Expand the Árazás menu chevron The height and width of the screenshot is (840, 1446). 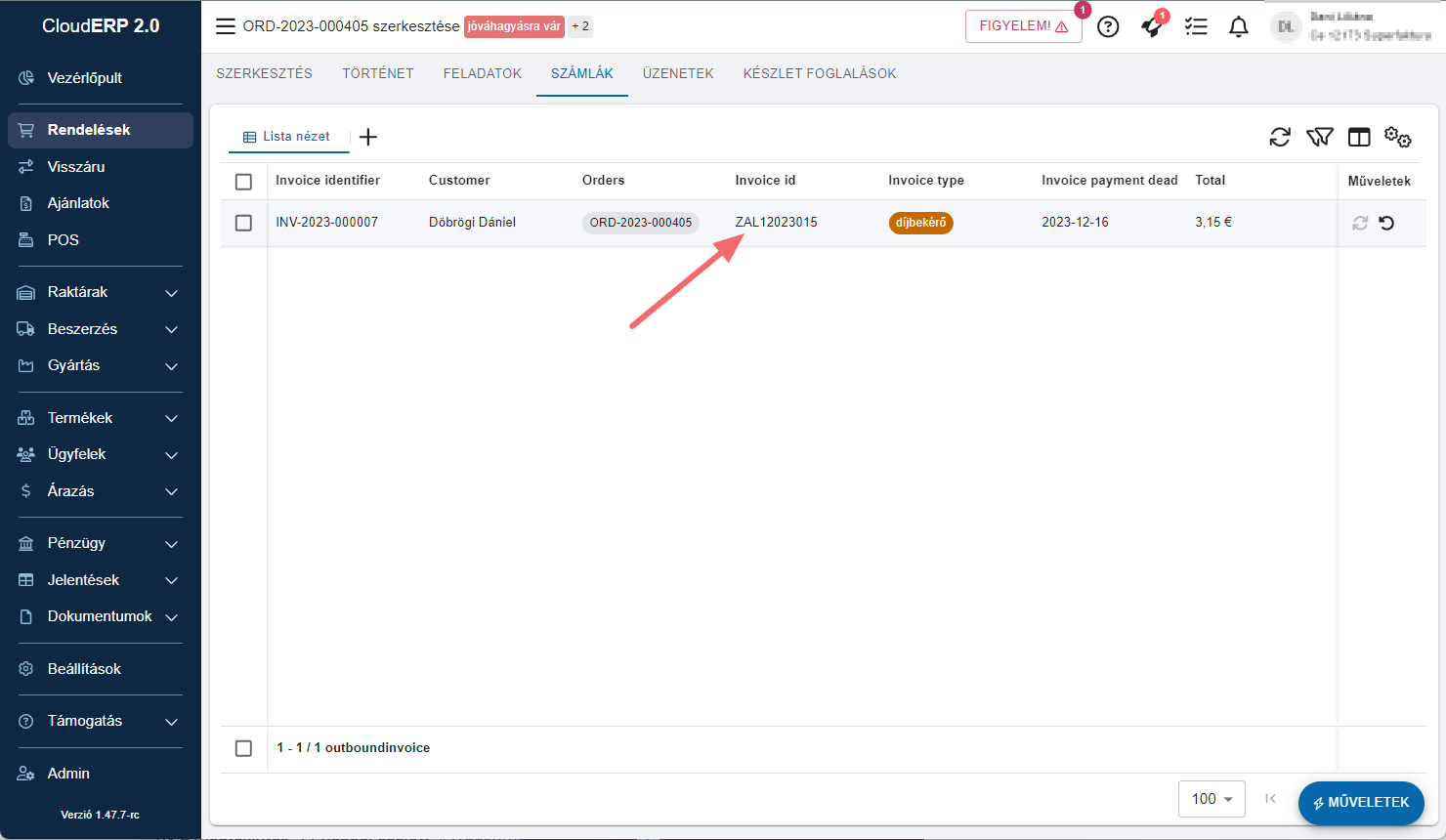pyautogui.click(x=172, y=491)
